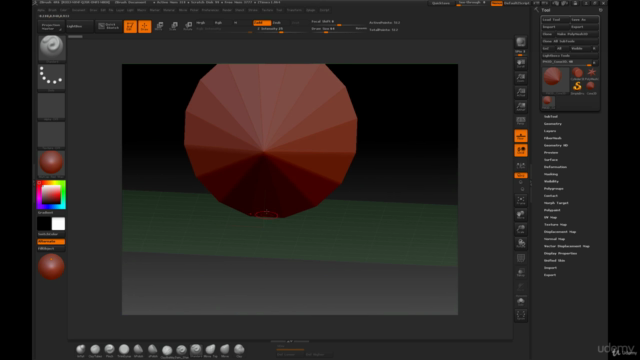Expand the Deformation section
Image resolution: width=640 pixels, height=360 pixels.
click(555, 167)
